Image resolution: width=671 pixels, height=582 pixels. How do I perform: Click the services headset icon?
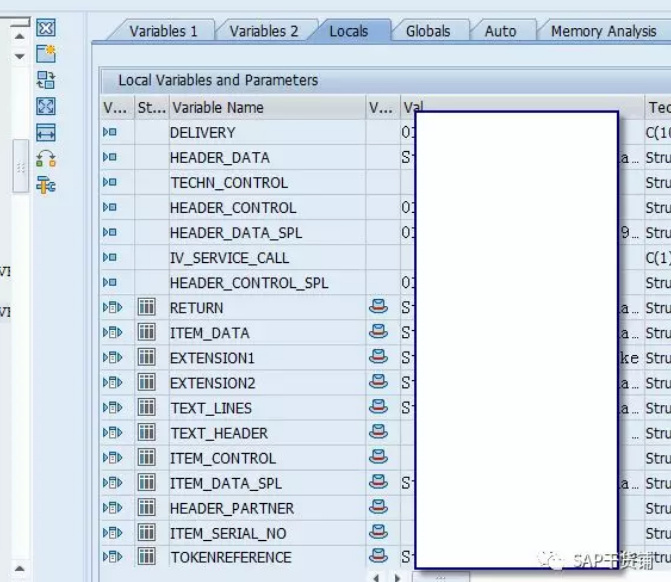[x=46, y=159]
